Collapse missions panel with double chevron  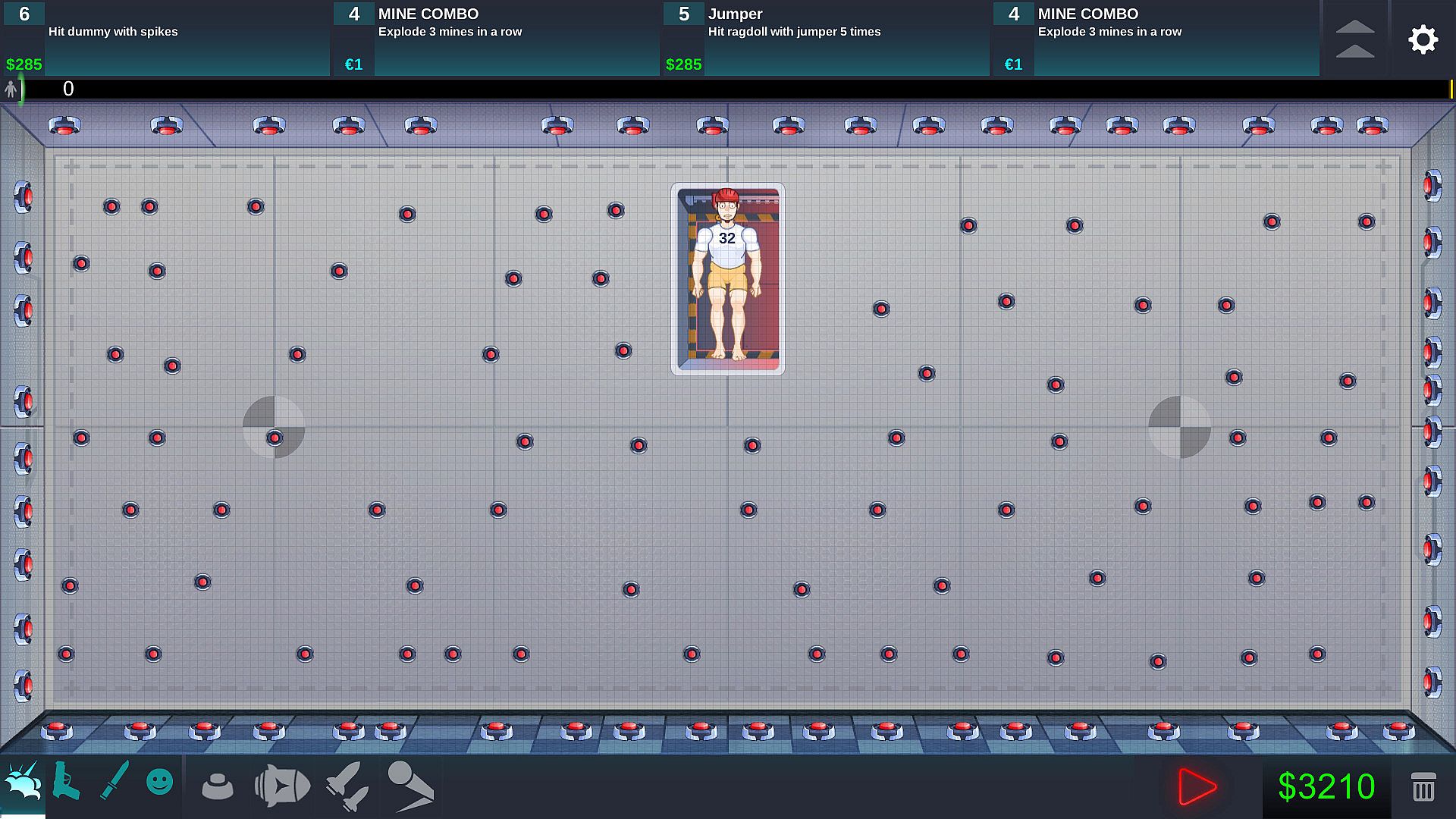pyautogui.click(x=1354, y=39)
